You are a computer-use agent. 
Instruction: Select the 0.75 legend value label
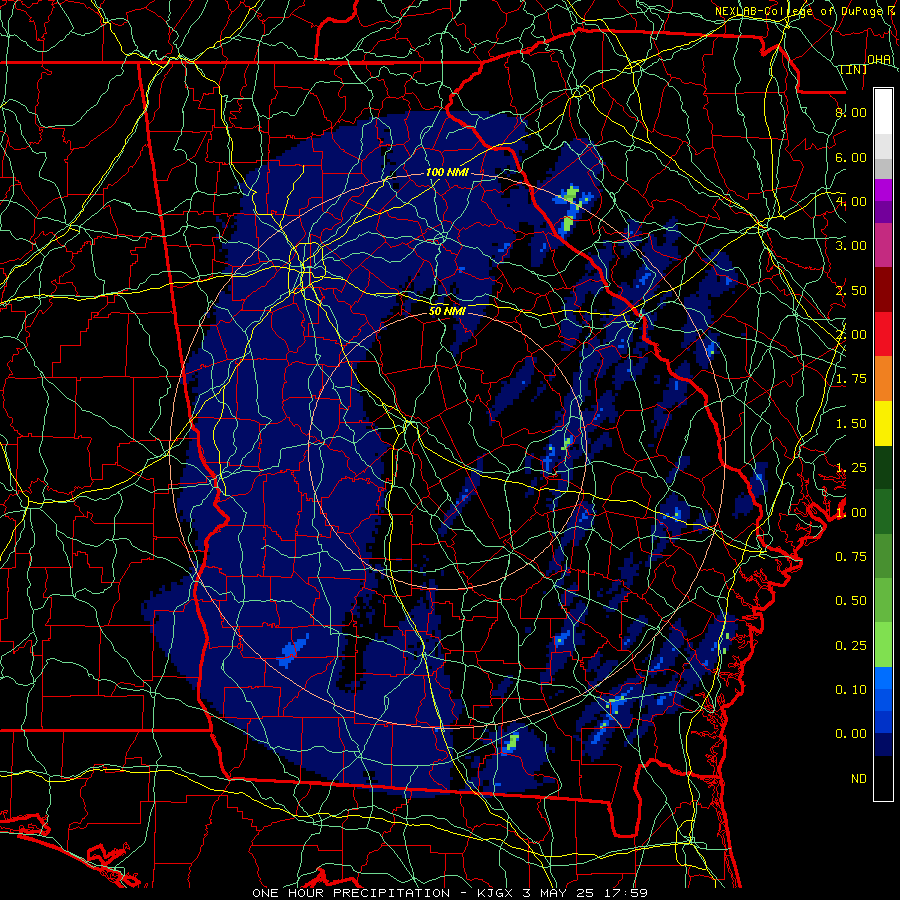(851, 557)
